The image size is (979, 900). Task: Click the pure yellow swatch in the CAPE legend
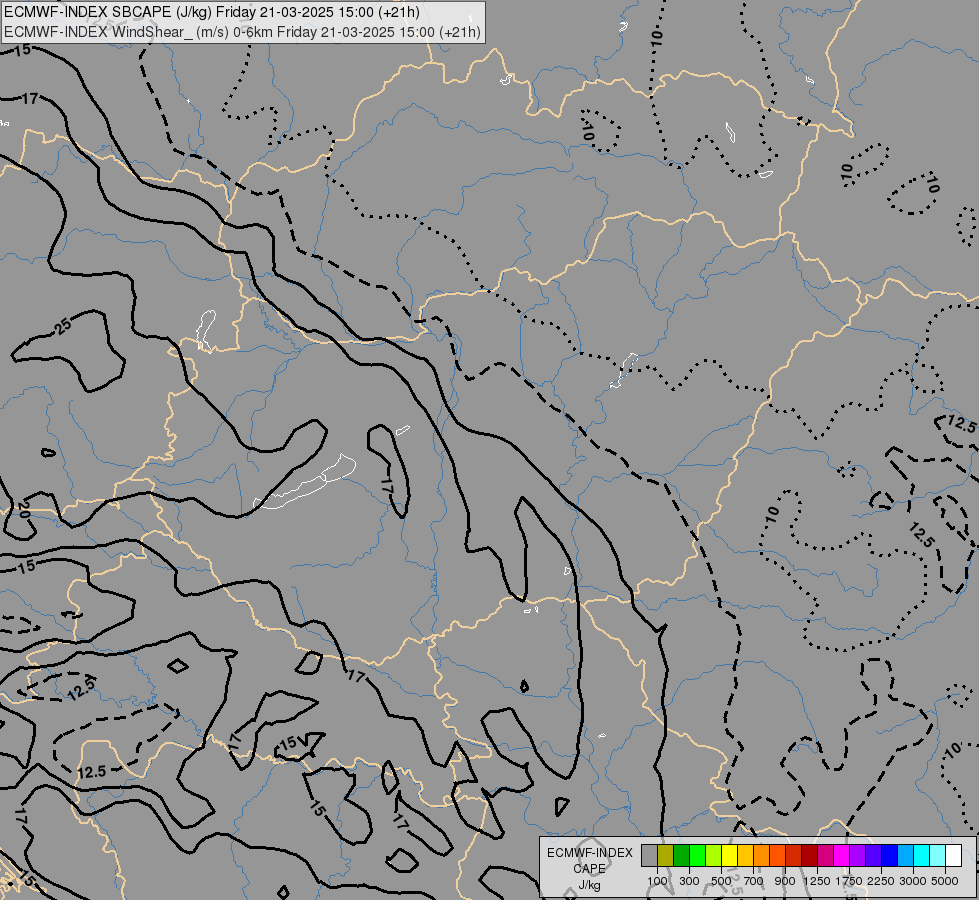coord(729,855)
